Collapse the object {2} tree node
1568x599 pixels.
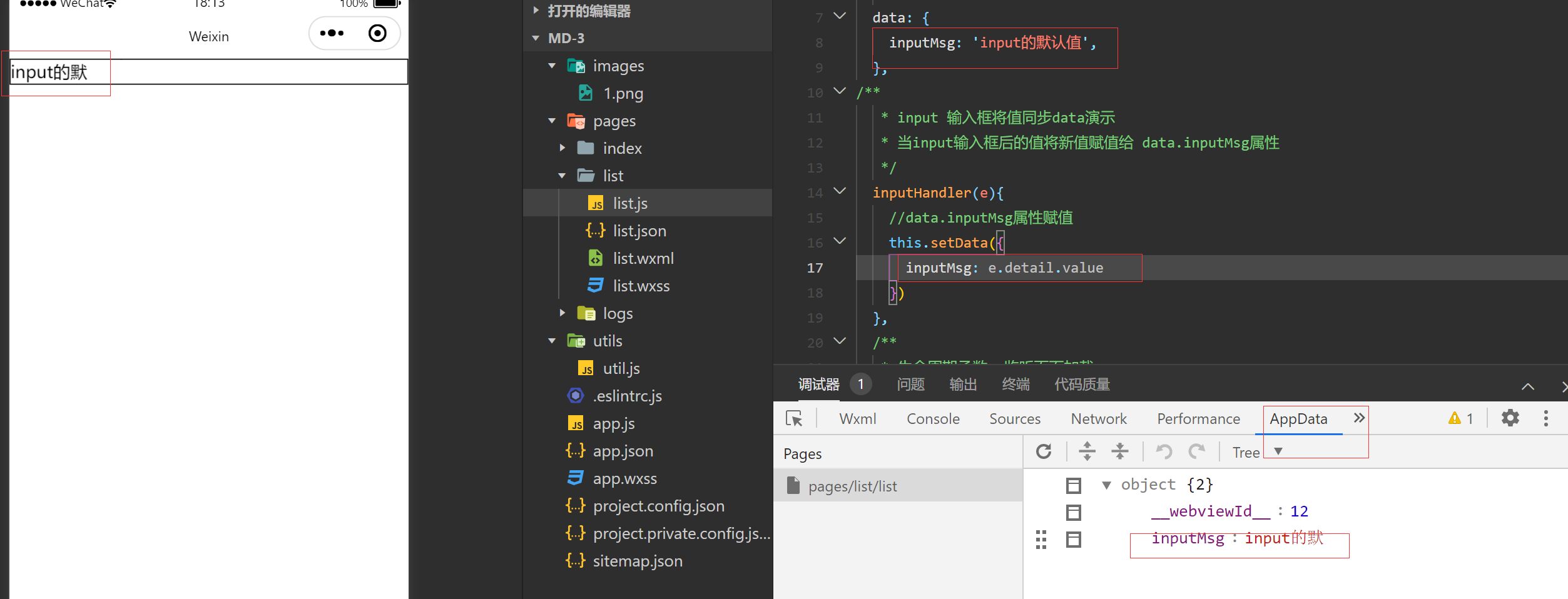tap(1106, 485)
